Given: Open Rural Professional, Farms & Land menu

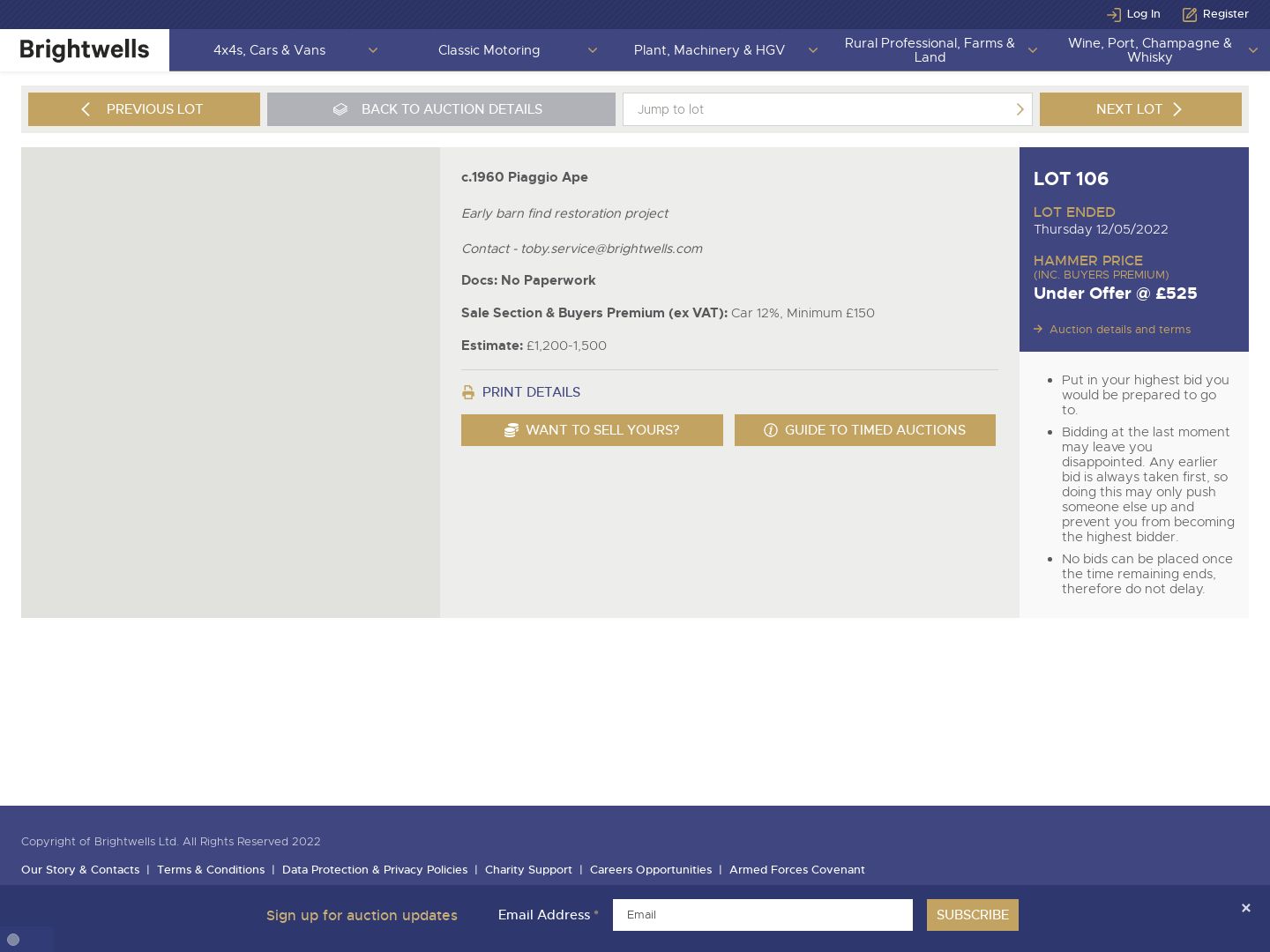Looking at the screenshot, I should [x=930, y=50].
